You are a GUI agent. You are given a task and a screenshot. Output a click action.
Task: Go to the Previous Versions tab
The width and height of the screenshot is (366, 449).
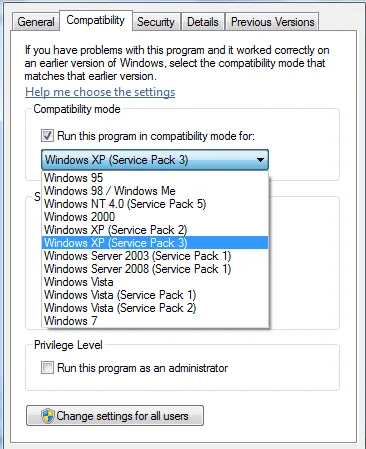(x=272, y=22)
